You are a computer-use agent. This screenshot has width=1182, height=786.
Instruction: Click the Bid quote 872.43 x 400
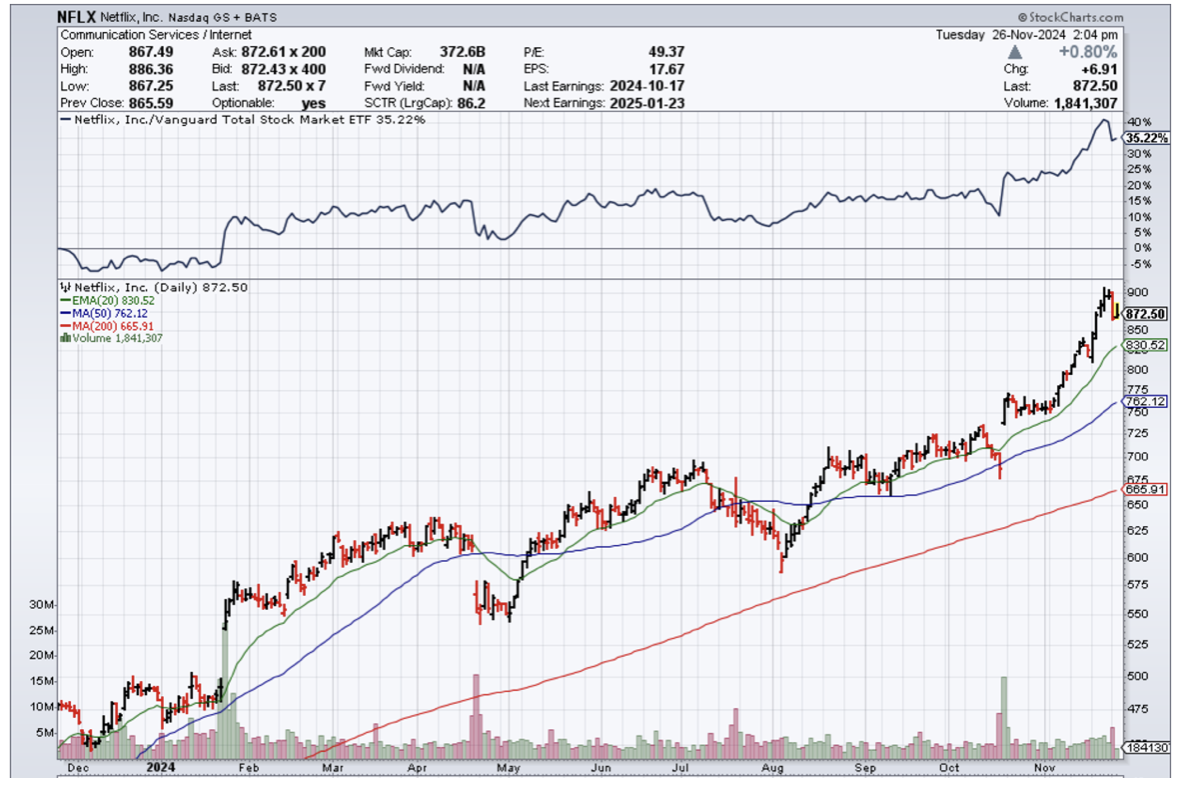point(283,69)
